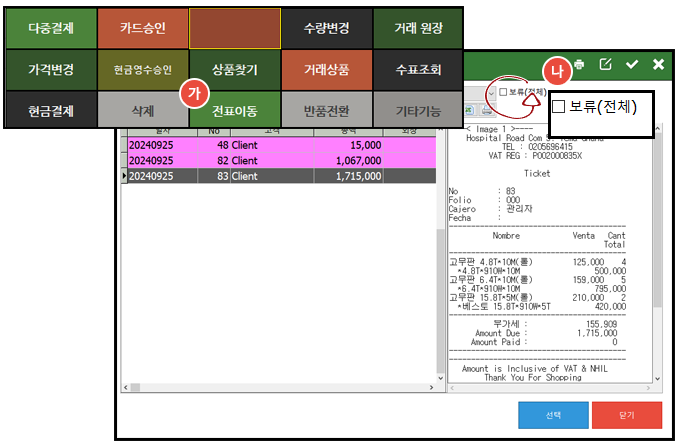Select 현금영수승인

tap(143, 69)
